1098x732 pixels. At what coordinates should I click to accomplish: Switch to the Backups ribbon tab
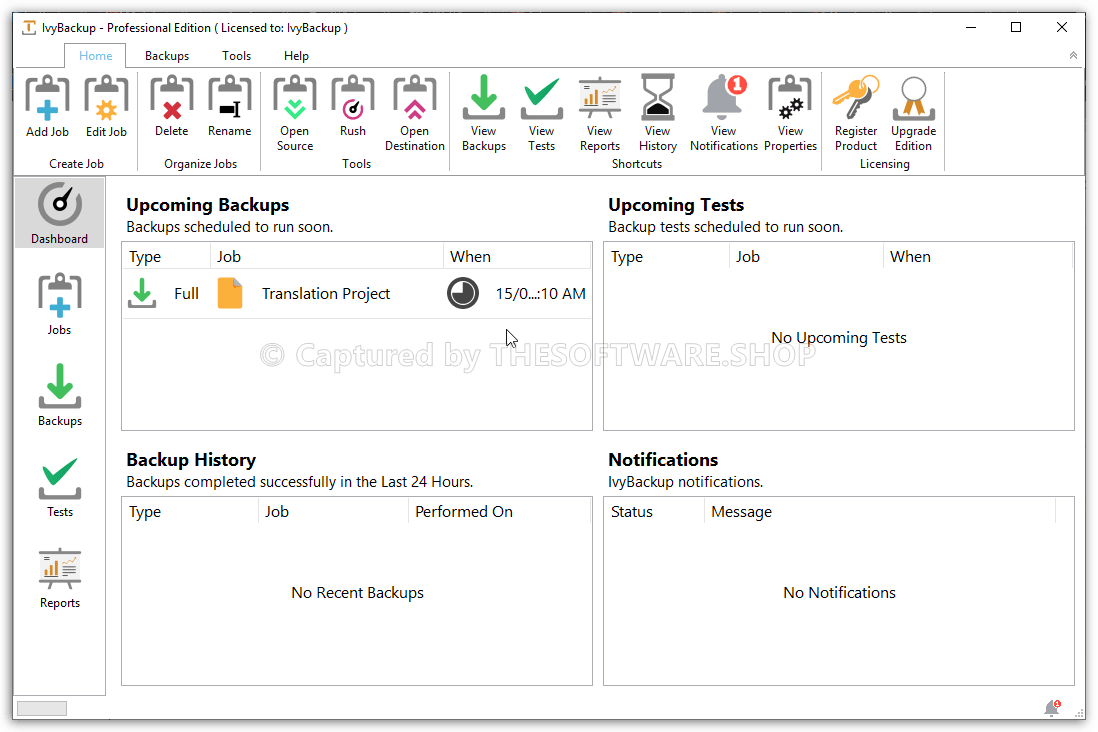[167, 56]
